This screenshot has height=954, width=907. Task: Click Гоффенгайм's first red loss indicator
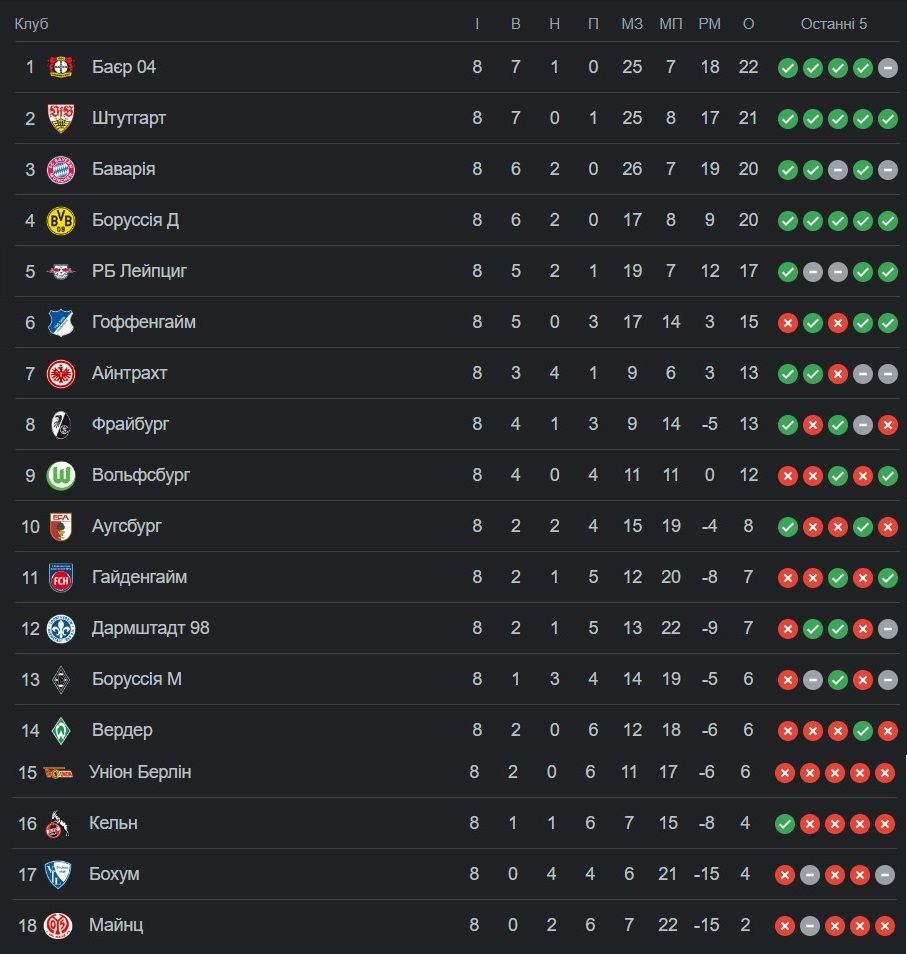click(788, 323)
